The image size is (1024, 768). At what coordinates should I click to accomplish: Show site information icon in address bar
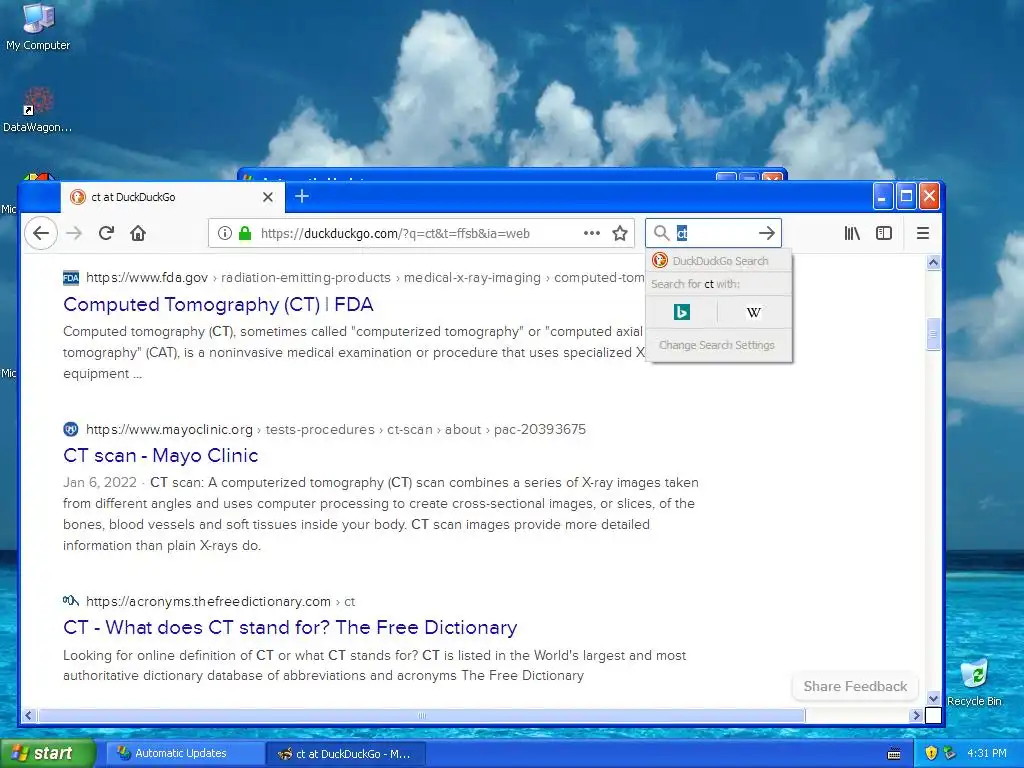coord(224,233)
